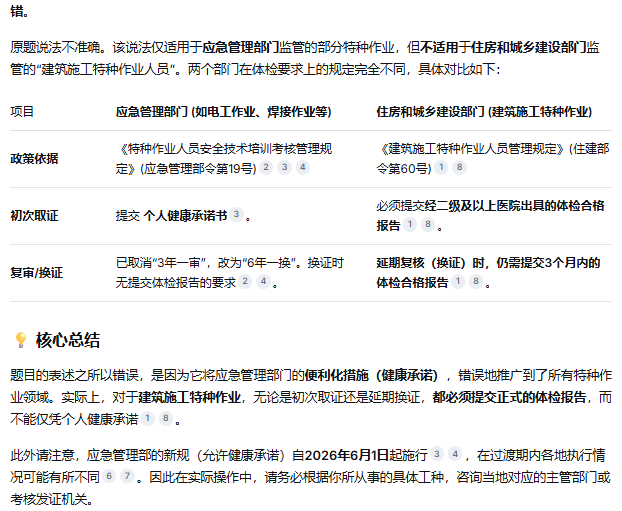Click bold 建筑施工特种作业 in summary paragraph
The height and width of the screenshot is (511, 622).
(189, 397)
